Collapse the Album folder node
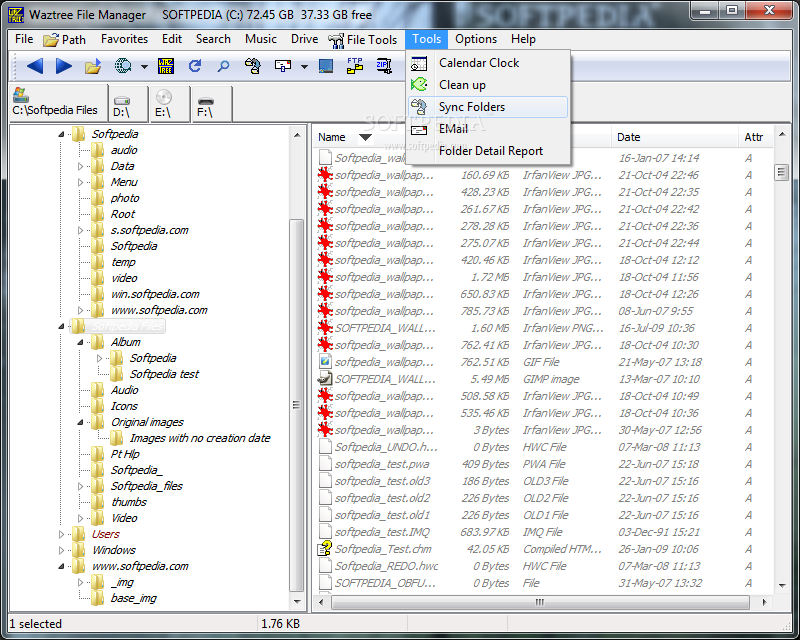This screenshot has height=640, width=800. (x=80, y=342)
